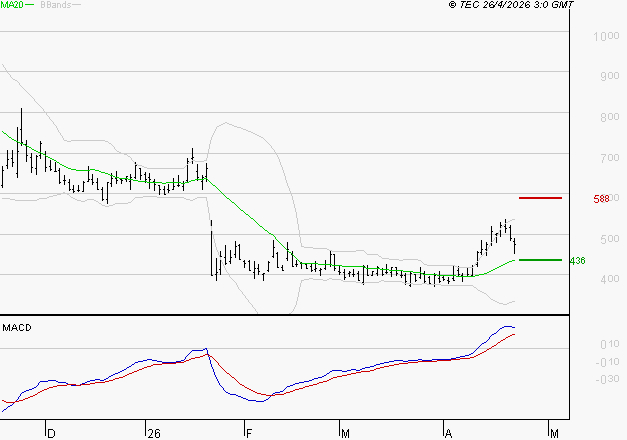Viewport: 627px width, 440px height.
Task: Click the F month marker on time axis
Action: [249, 434]
